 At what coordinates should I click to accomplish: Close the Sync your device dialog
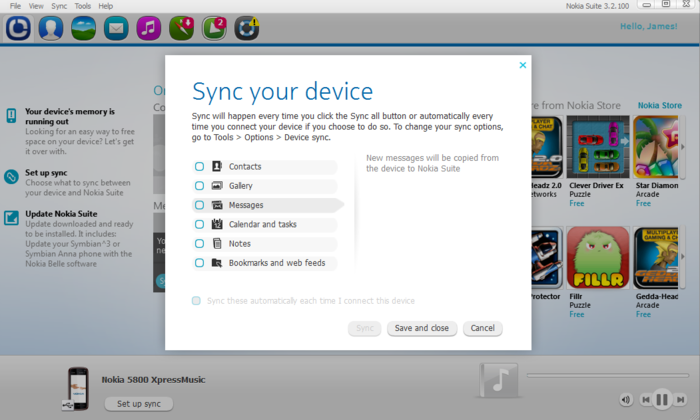pyautogui.click(x=523, y=65)
